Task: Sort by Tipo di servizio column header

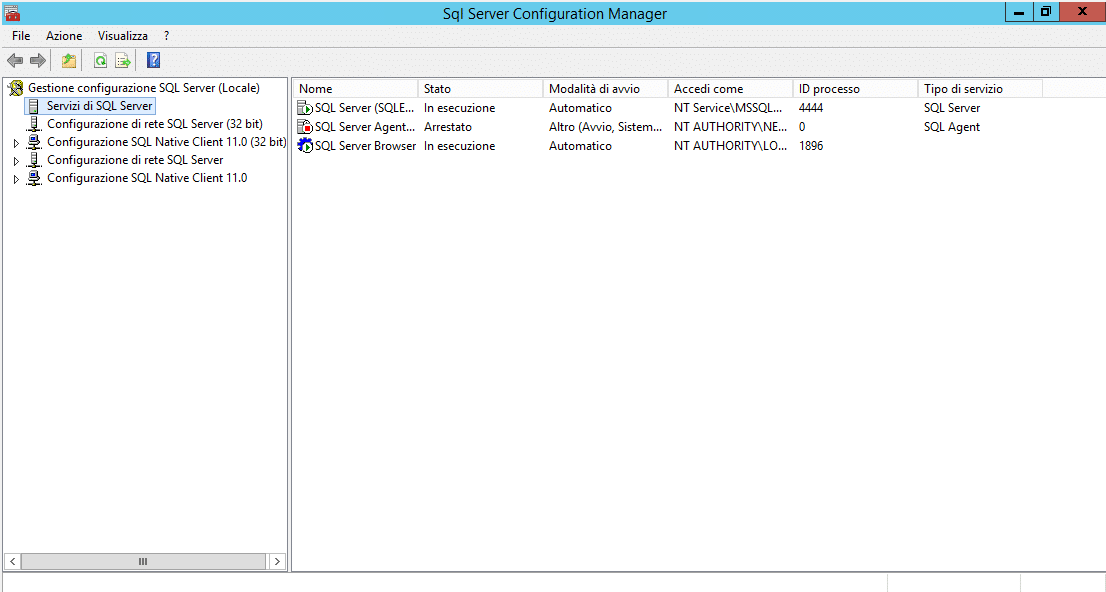Action: click(x=980, y=89)
